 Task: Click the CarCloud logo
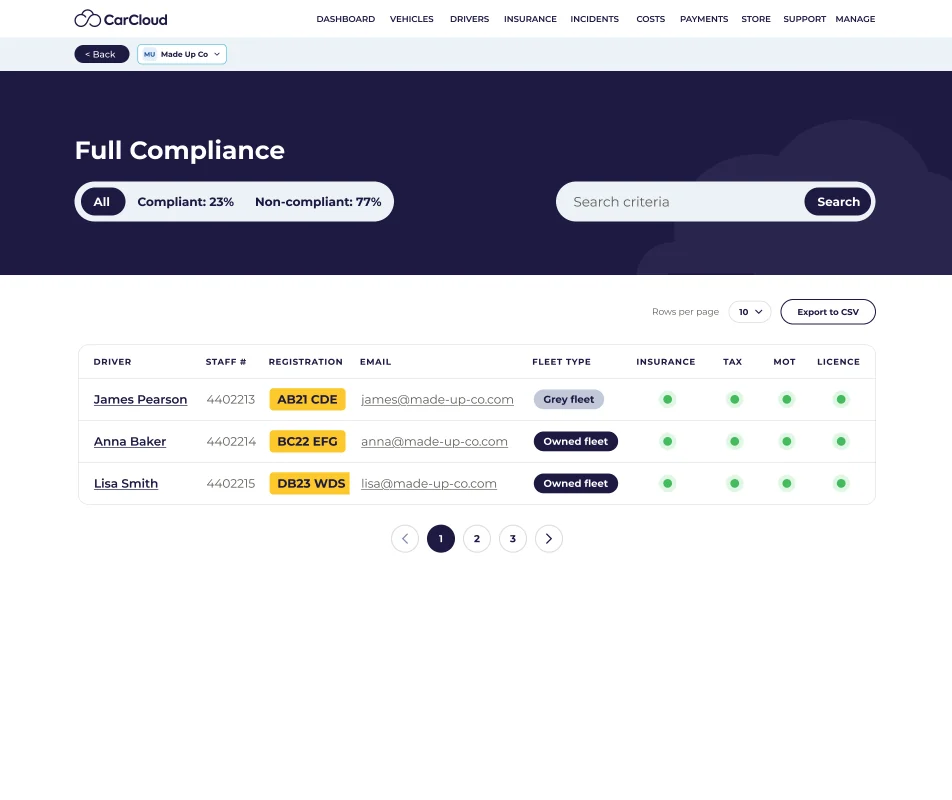point(121,19)
